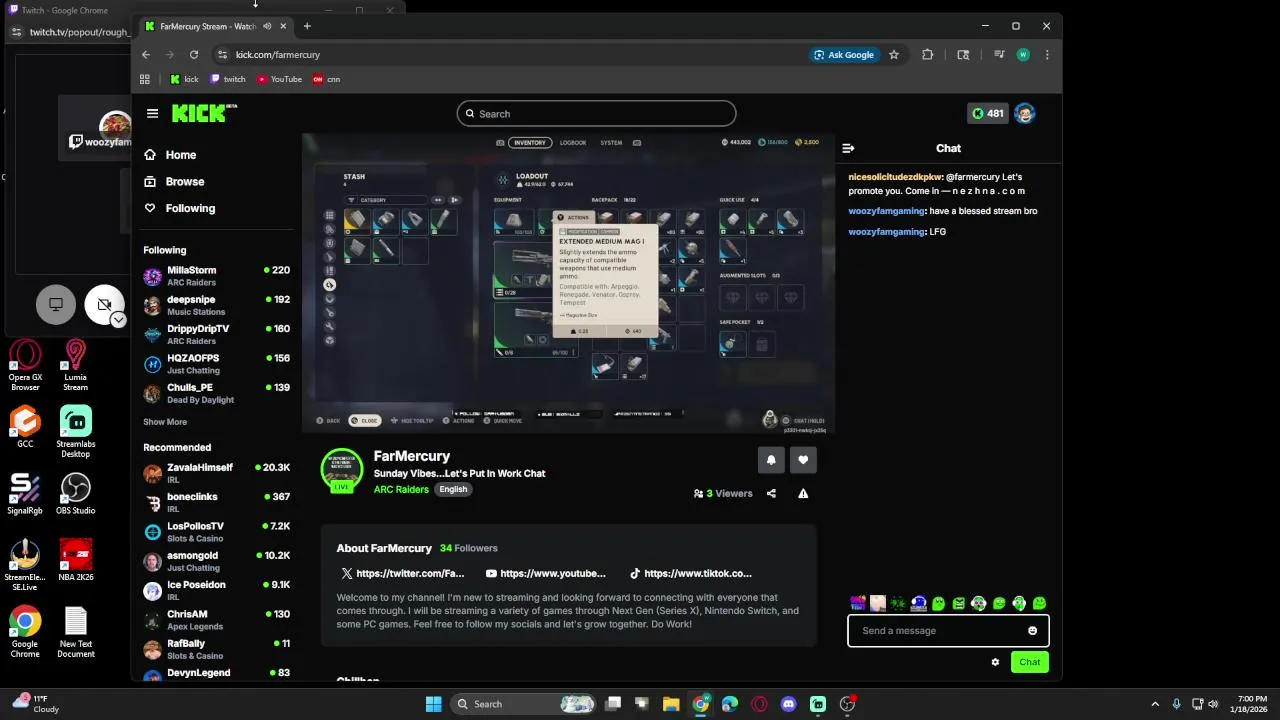Mute the FarMercury Stream tab audio
This screenshot has width=1280, height=720.
pos(267,26)
